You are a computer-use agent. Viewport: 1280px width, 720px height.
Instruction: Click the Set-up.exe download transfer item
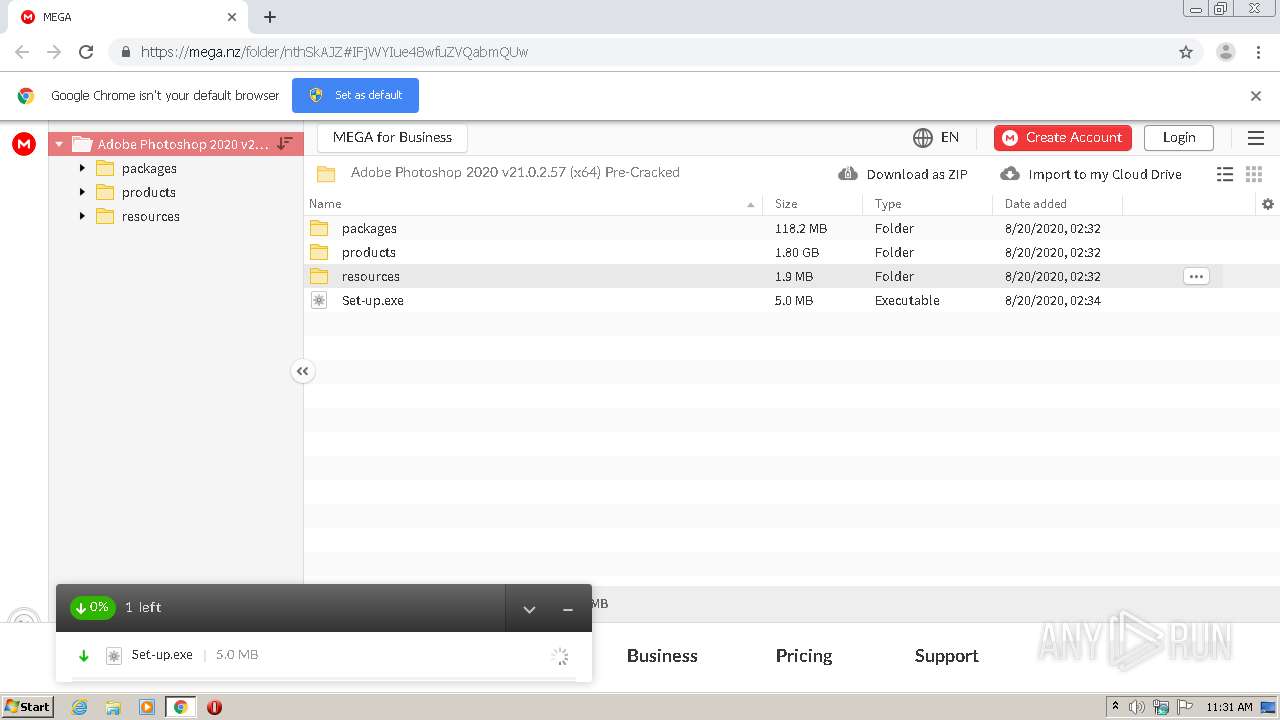pos(323,656)
